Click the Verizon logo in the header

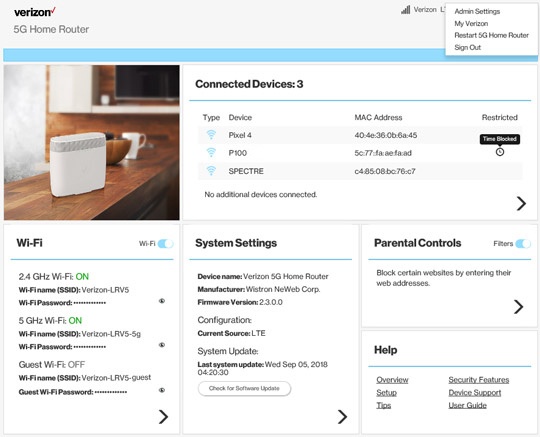coord(35,12)
